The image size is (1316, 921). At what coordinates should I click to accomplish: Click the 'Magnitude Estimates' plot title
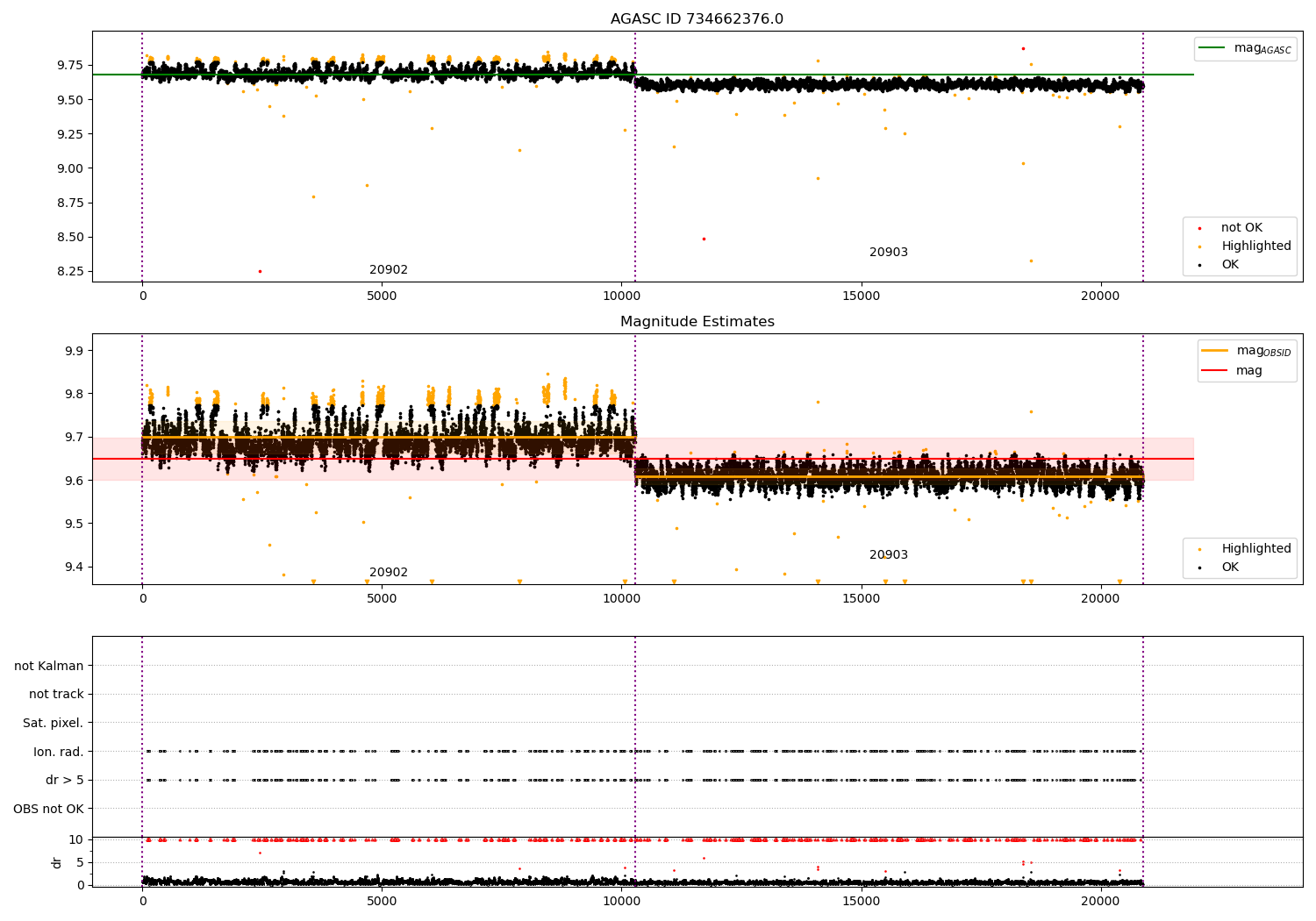pyautogui.click(x=697, y=322)
